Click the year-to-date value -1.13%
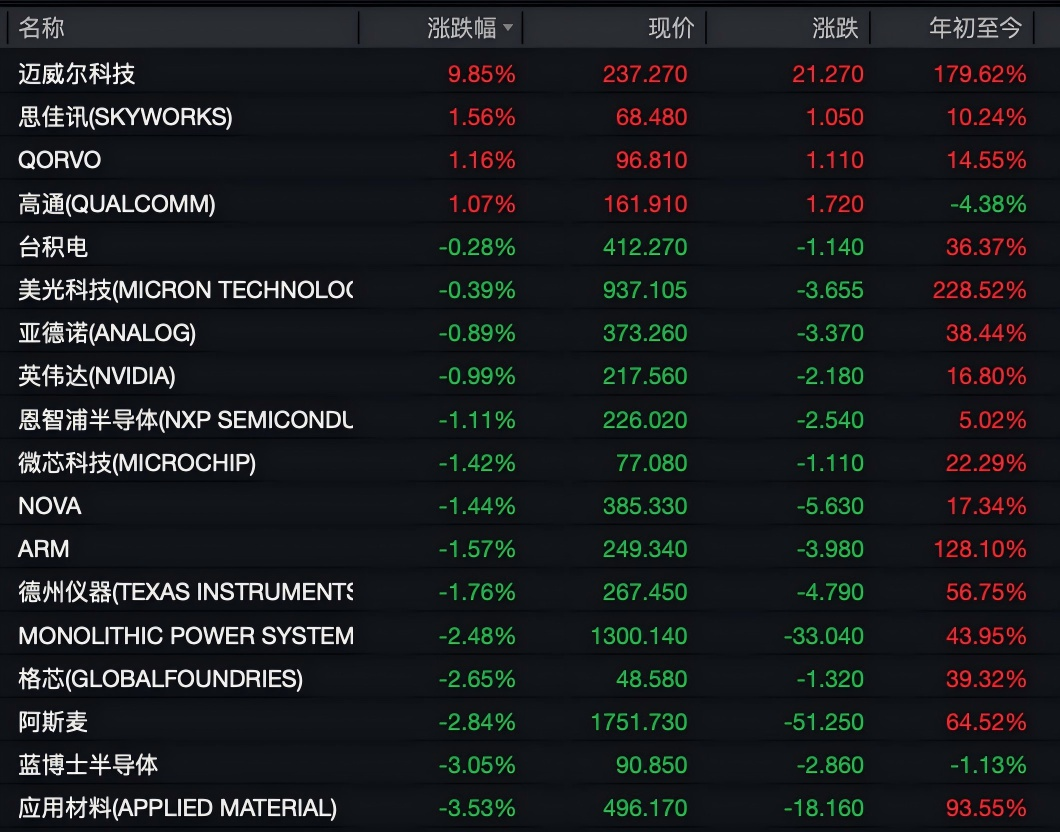Image resolution: width=1060 pixels, height=832 pixels. pos(988,765)
